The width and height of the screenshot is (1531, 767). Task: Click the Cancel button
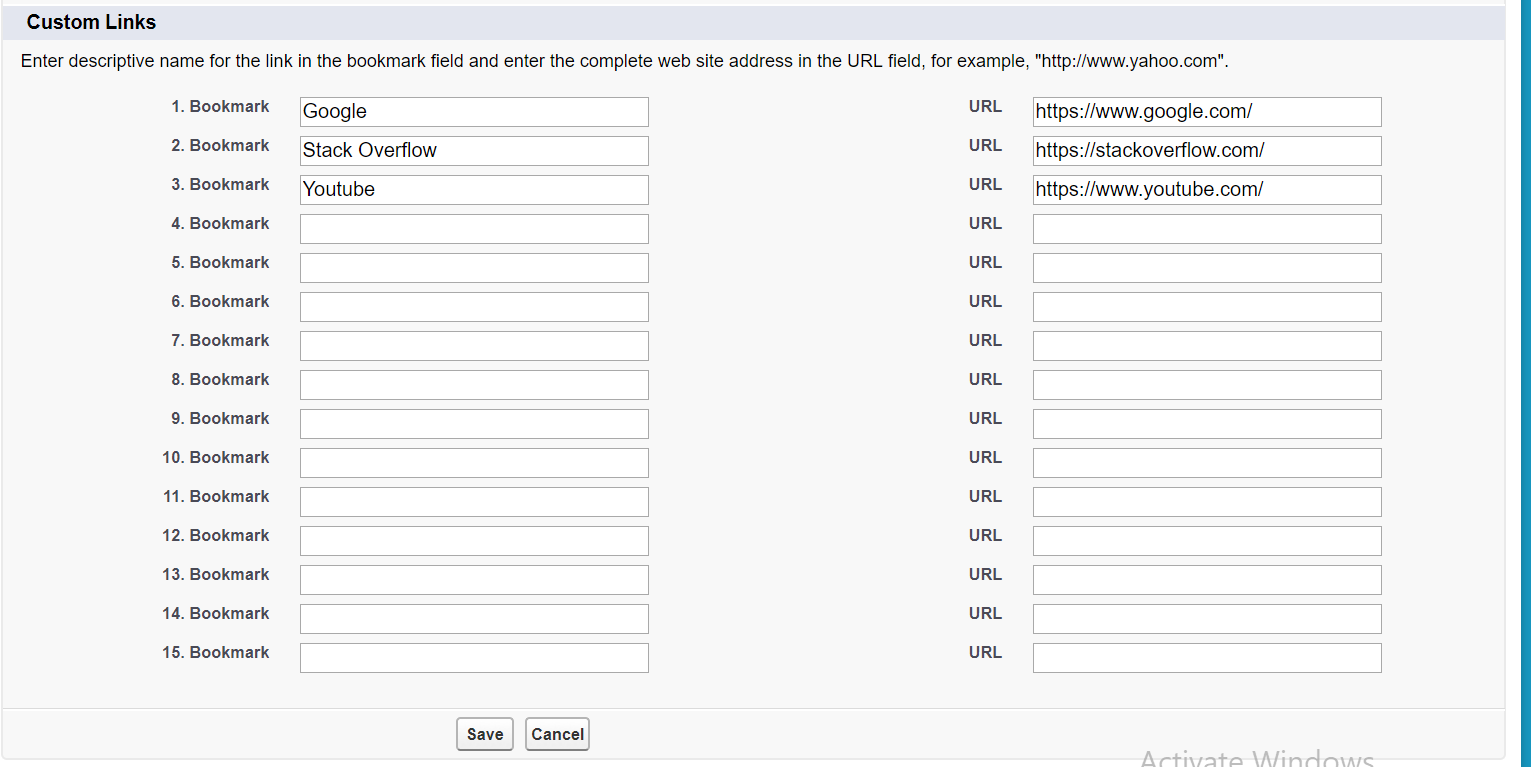(557, 734)
